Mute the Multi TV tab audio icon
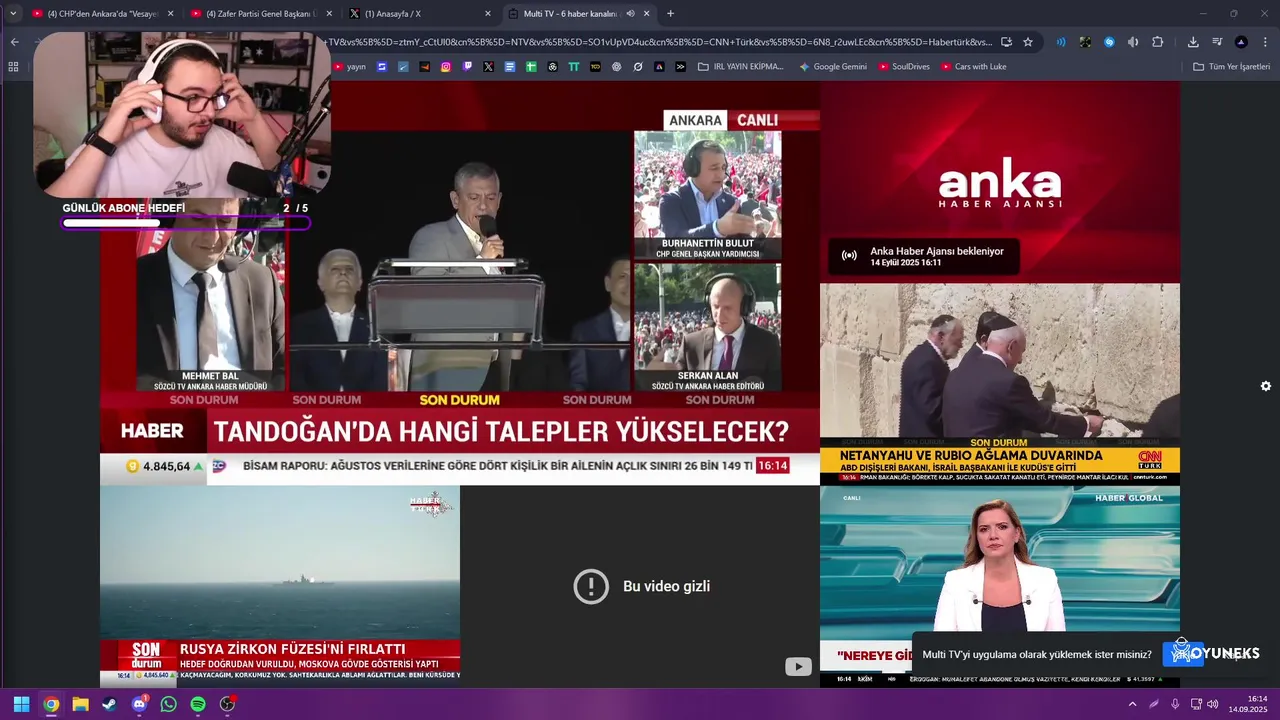This screenshot has width=1280, height=720. pyautogui.click(x=630, y=14)
